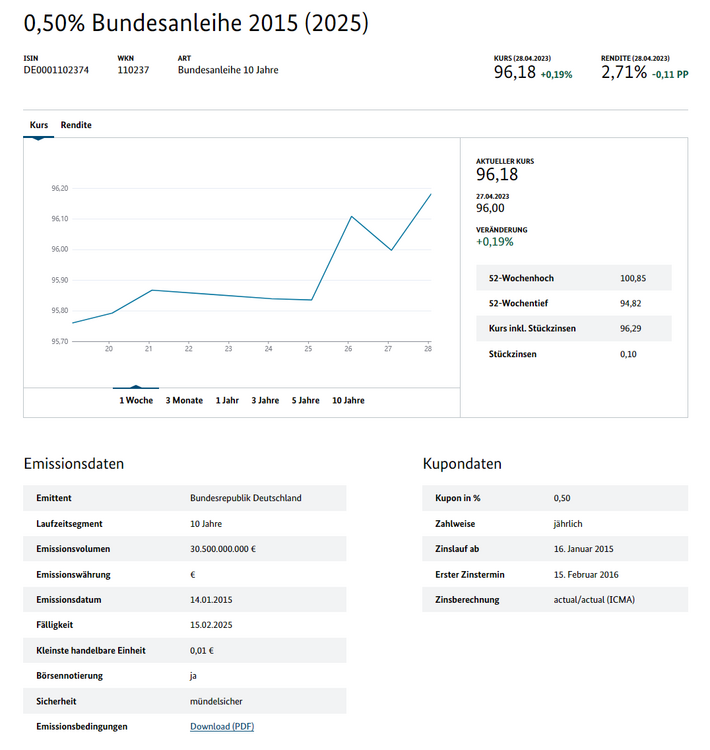Click the Fälligkeit date 15.02.2025
The height and width of the screenshot is (750, 710).
(x=211, y=625)
